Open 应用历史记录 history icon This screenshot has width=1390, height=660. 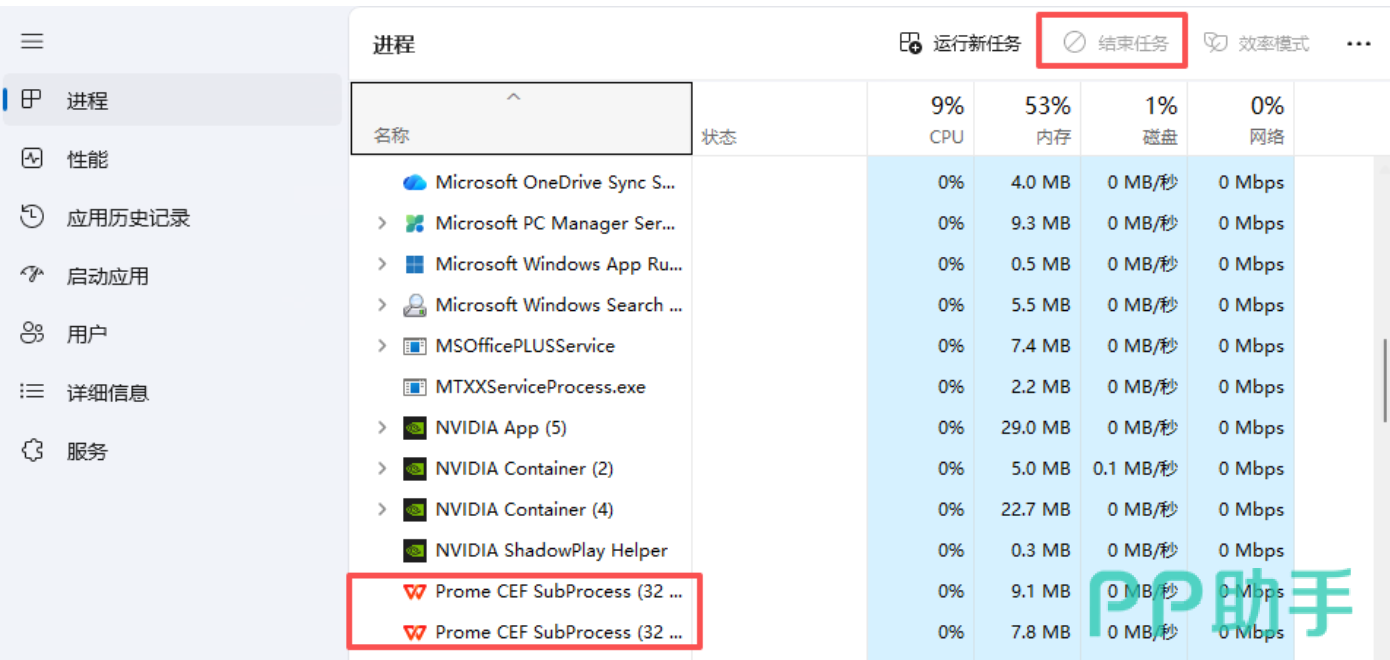[x=32, y=217]
